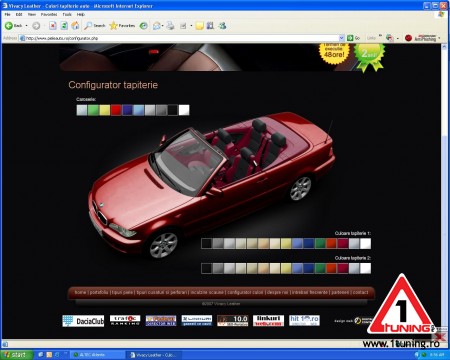
Task: Open the Tools menu
Action: click(67, 15)
